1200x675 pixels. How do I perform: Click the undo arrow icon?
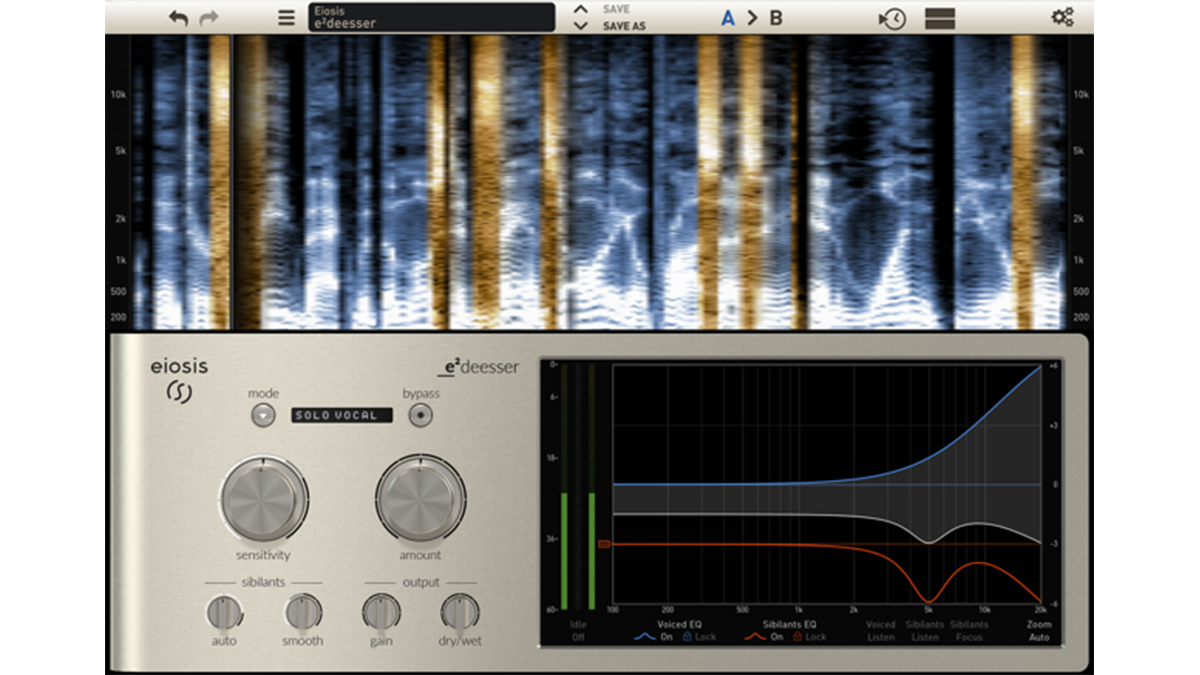(x=179, y=17)
